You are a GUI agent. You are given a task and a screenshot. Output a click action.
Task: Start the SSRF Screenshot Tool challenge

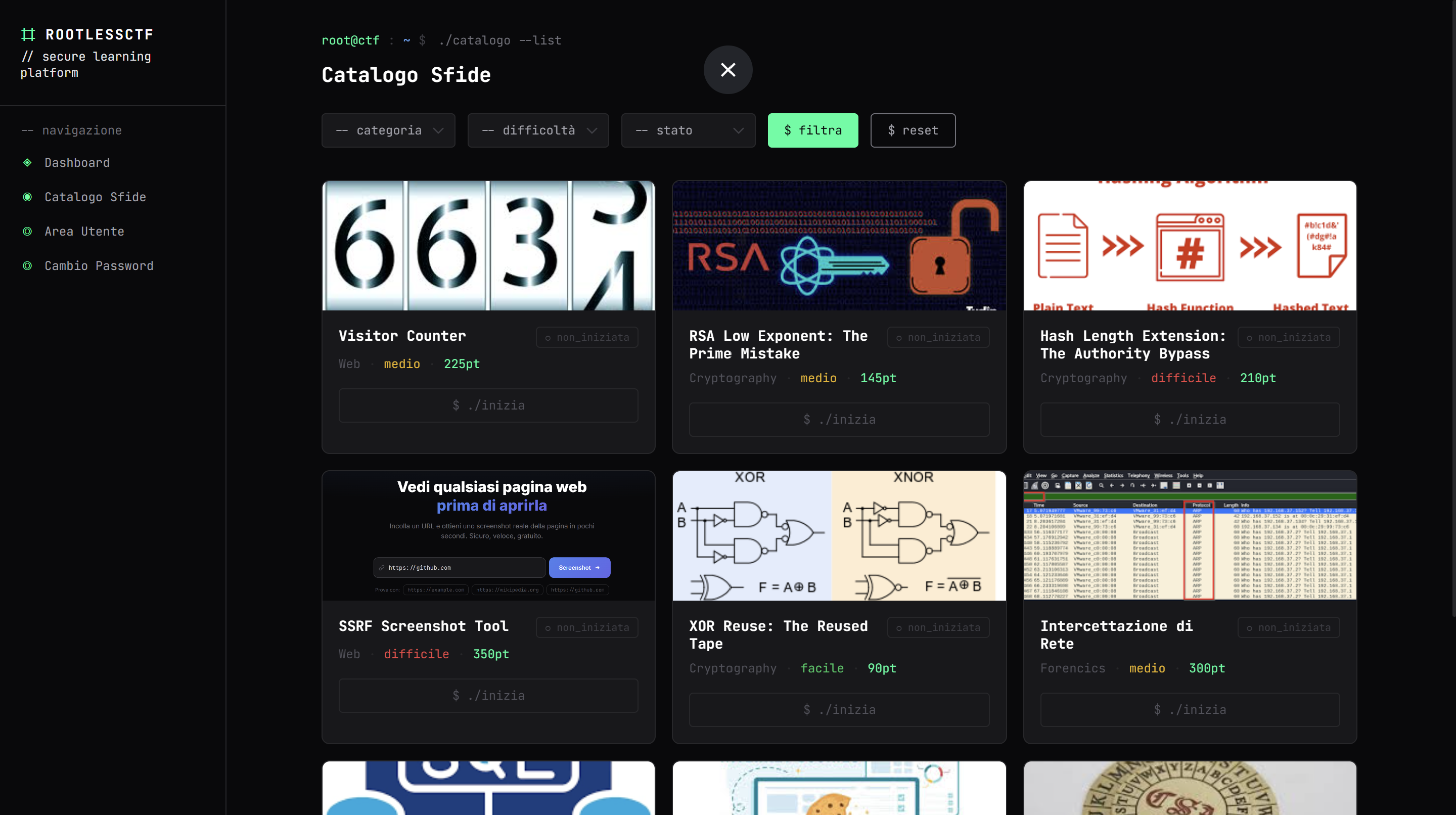point(488,696)
